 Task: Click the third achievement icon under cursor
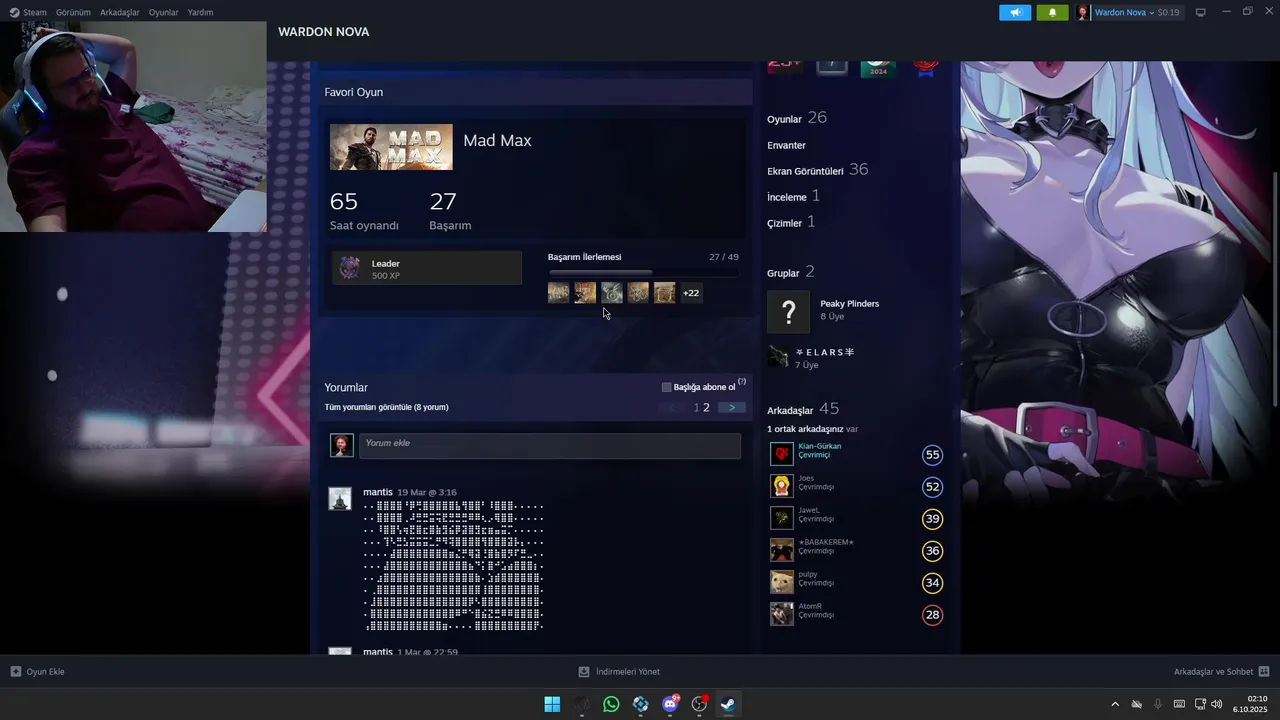pos(612,293)
